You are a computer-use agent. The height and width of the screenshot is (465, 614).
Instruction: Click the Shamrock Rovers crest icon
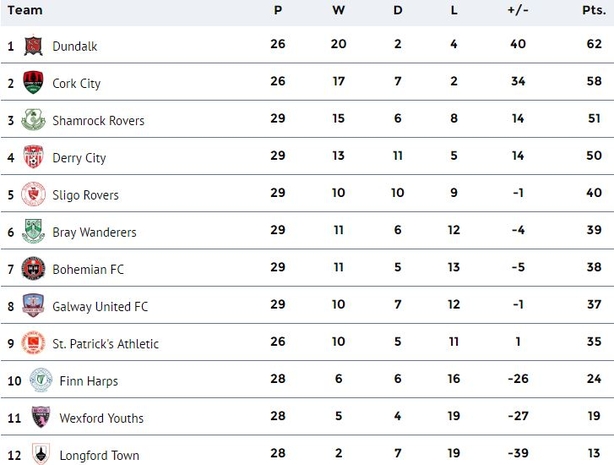pos(33,120)
